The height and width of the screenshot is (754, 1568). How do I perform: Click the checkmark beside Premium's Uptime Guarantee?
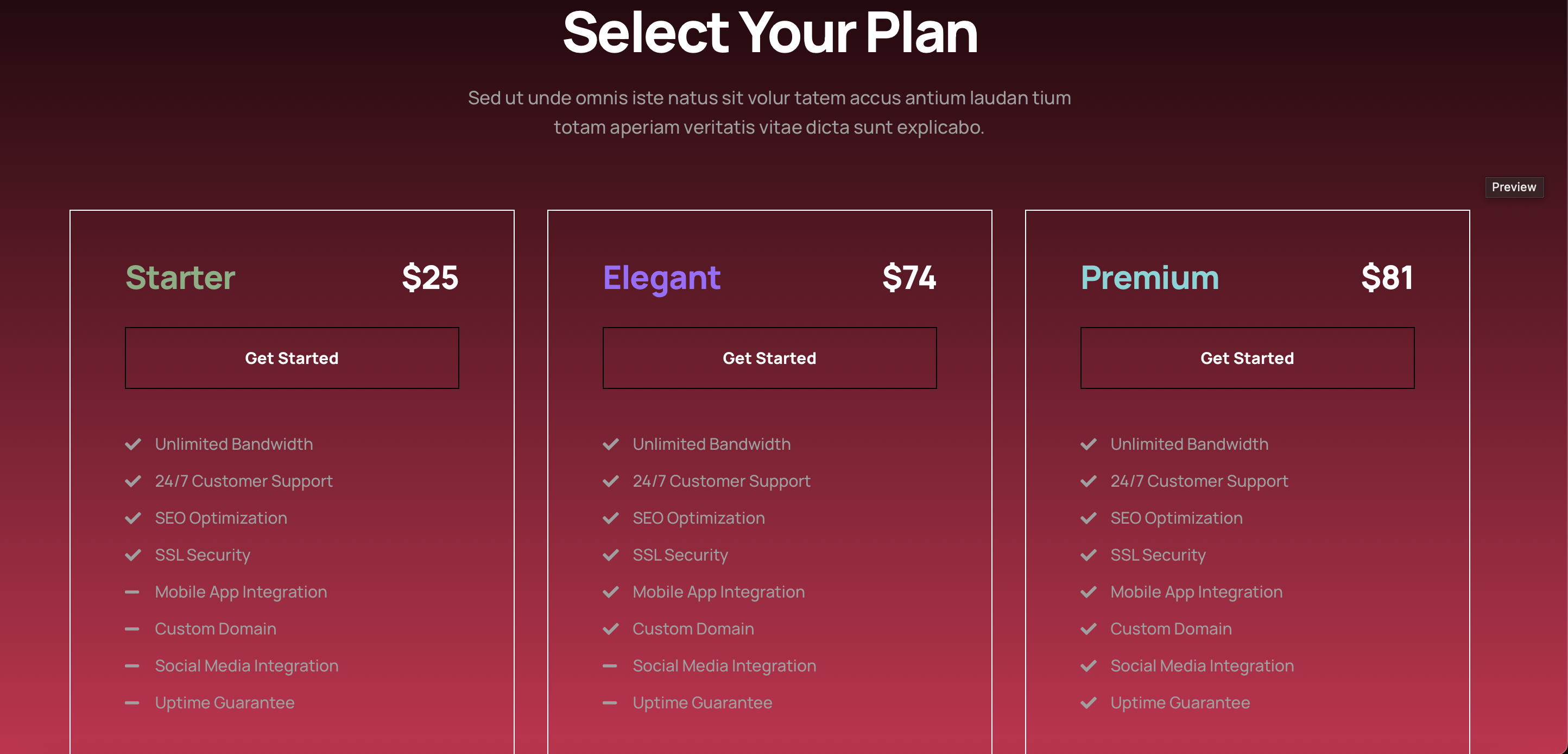pyautogui.click(x=1089, y=703)
